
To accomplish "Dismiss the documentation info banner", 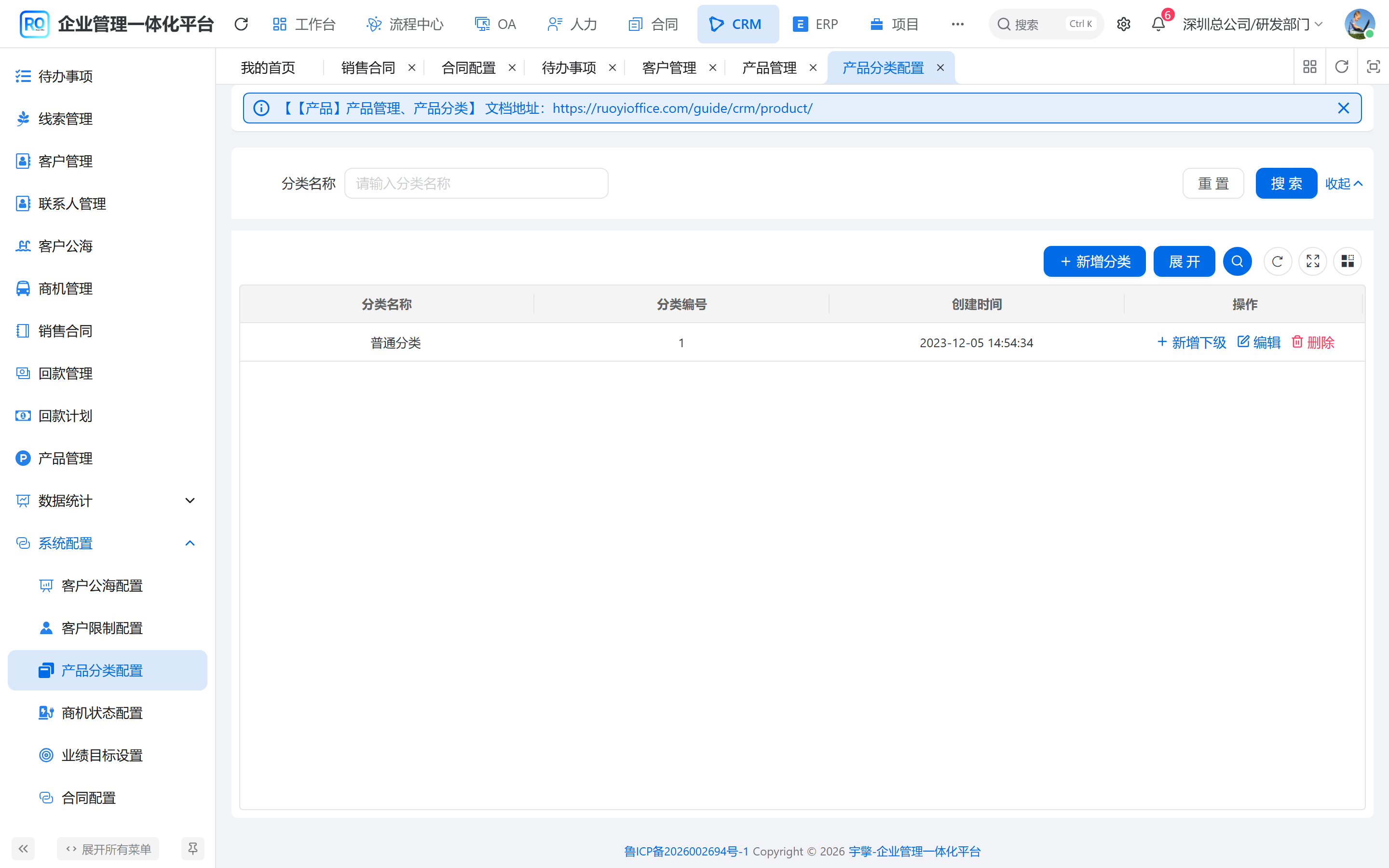I will click(1343, 108).
